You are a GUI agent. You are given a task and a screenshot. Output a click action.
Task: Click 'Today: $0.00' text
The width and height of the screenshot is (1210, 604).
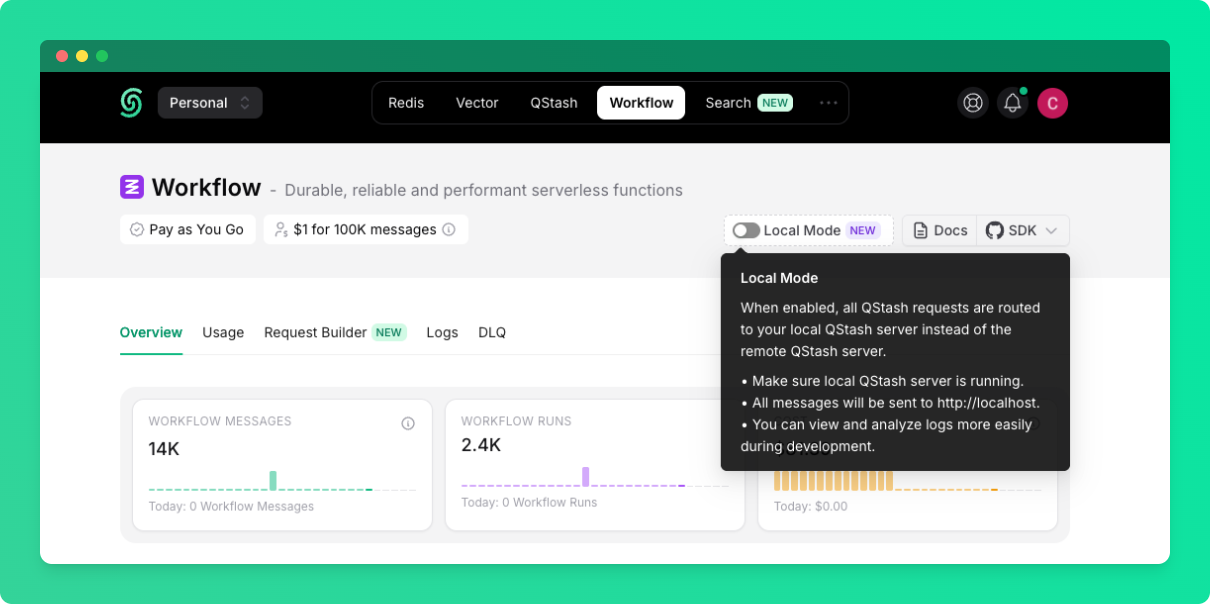pos(811,506)
